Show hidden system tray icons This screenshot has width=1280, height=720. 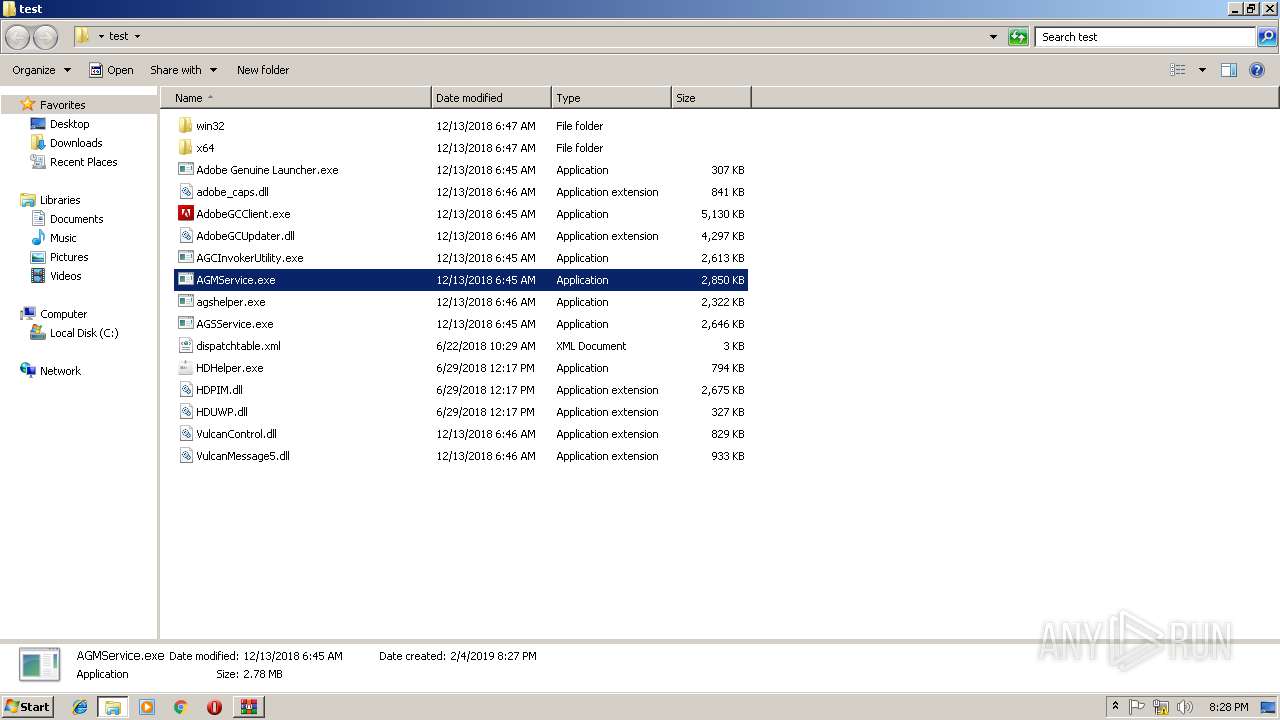(x=1115, y=707)
